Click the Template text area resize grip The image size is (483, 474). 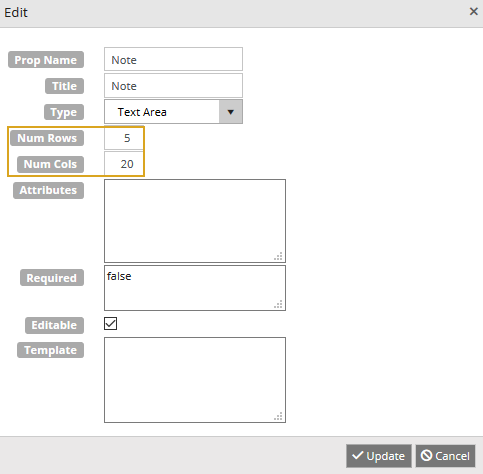tap(279, 416)
